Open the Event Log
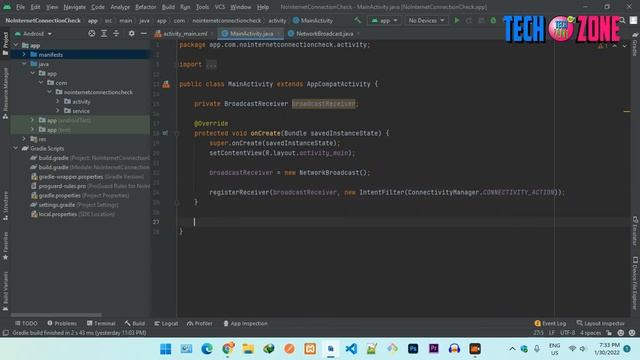 click(550, 323)
